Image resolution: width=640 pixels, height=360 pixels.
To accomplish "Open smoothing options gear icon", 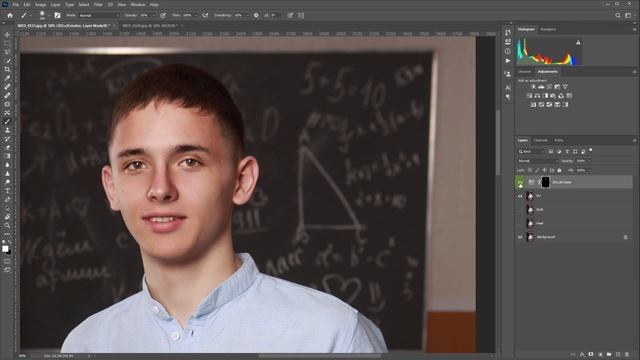I will coord(256,15).
